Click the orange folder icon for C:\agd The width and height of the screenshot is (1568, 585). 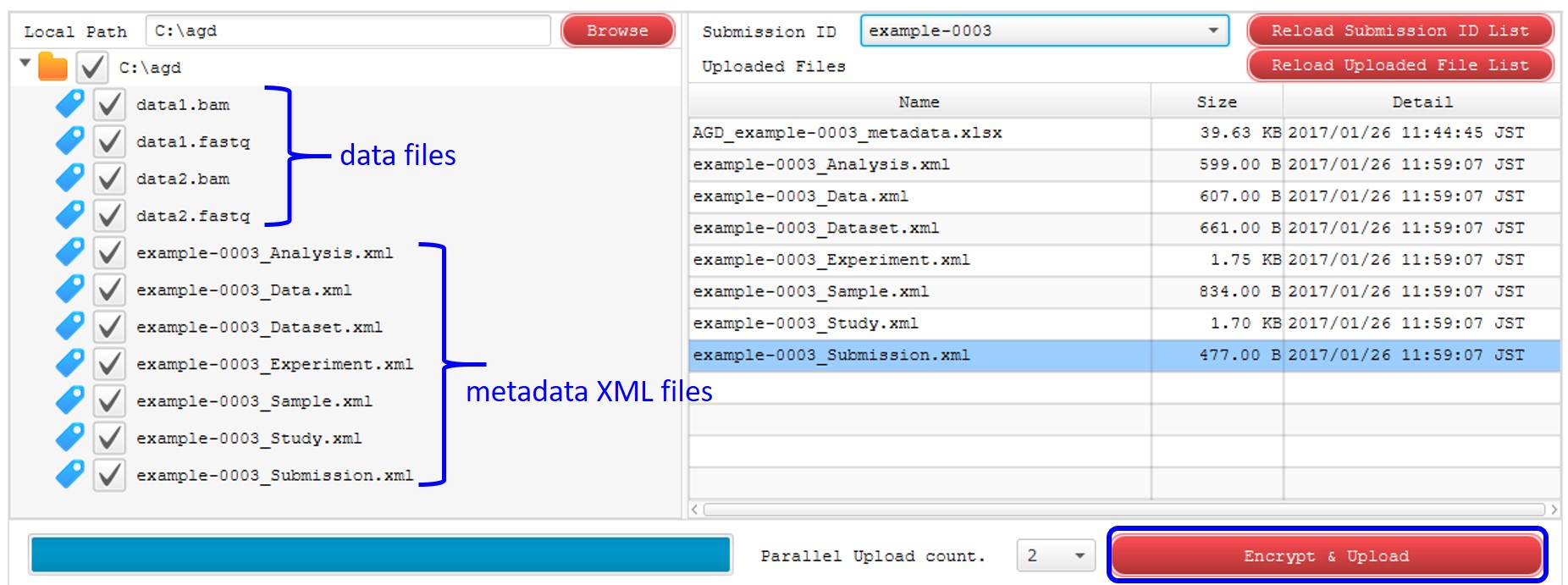pyautogui.click(x=52, y=67)
